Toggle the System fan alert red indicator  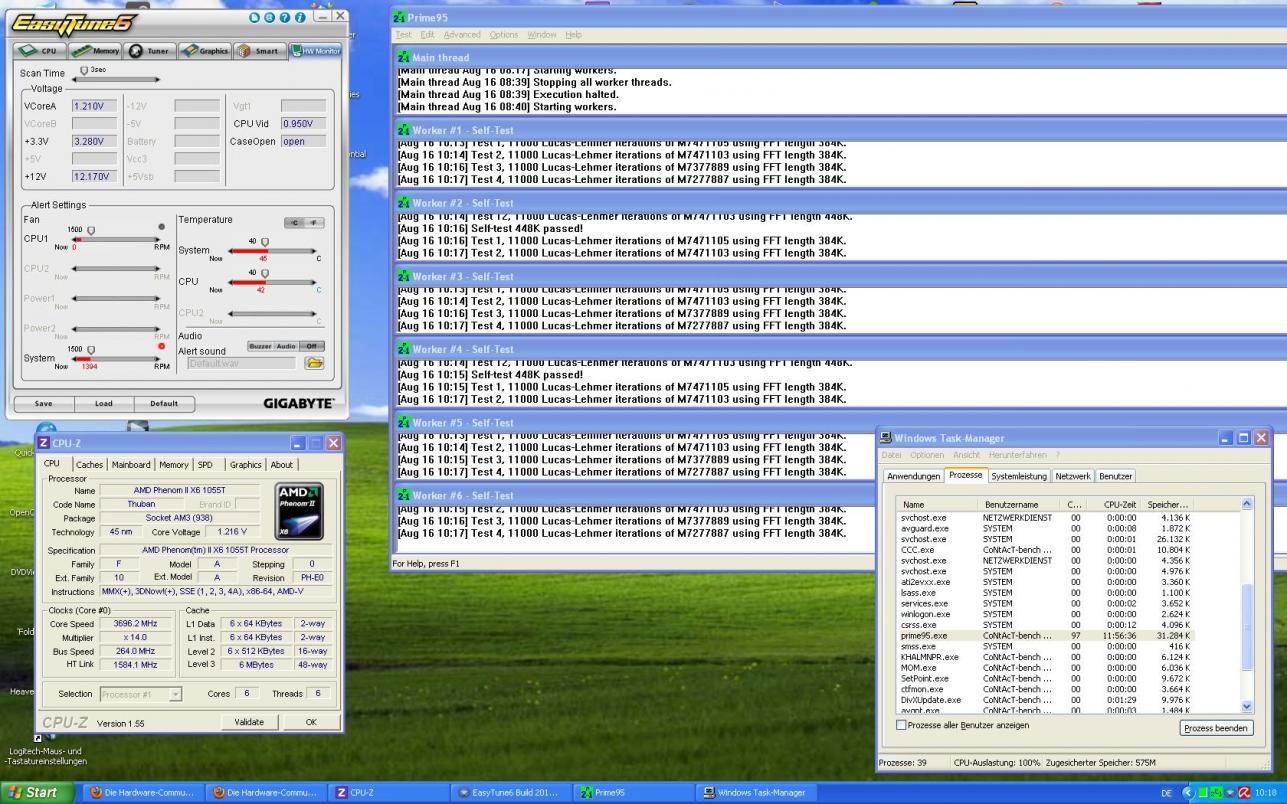pyautogui.click(x=161, y=346)
